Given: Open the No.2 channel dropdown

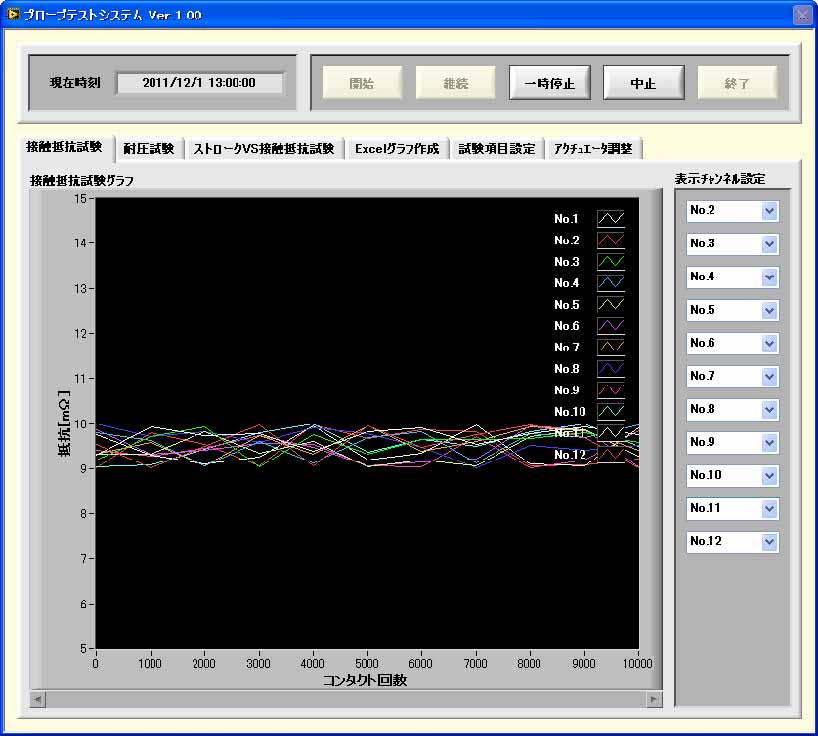Looking at the screenshot, I should (769, 211).
